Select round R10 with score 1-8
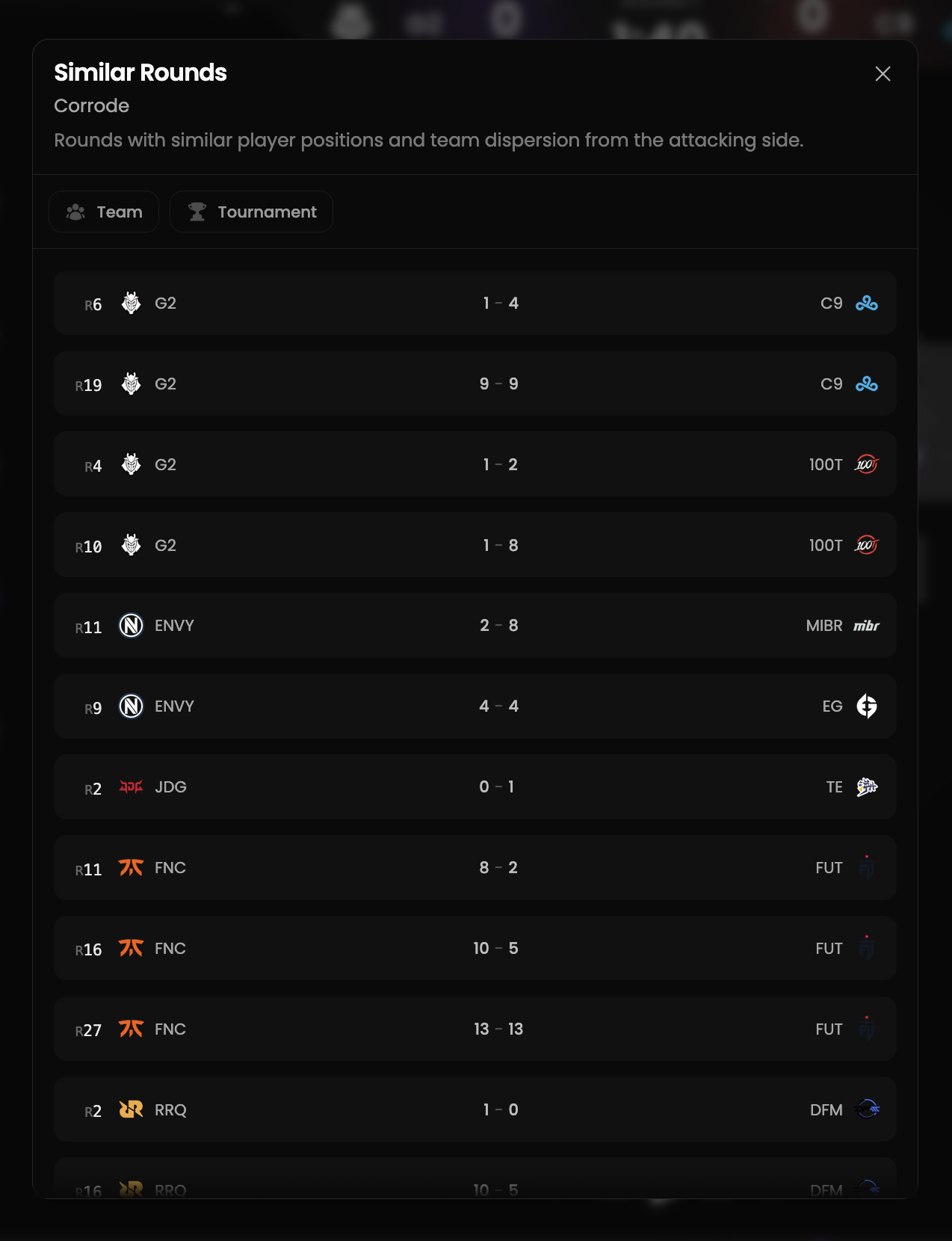Viewport: 952px width, 1241px height. pyautogui.click(x=475, y=545)
